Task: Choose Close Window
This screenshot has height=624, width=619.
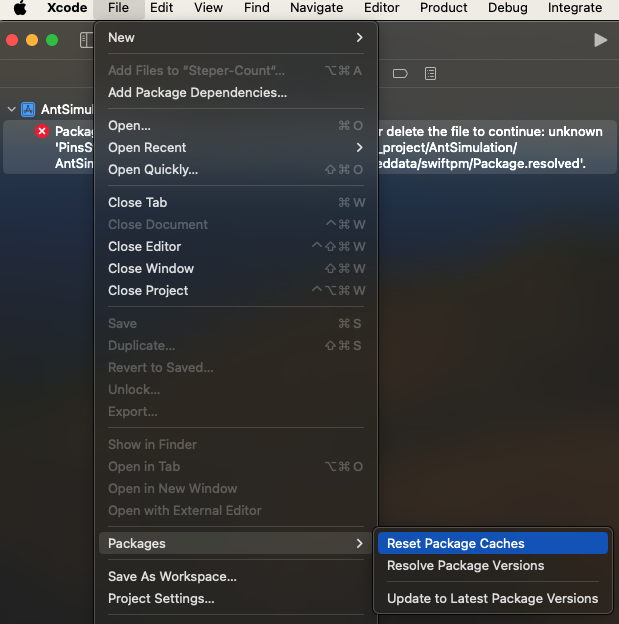Action: click(236, 269)
